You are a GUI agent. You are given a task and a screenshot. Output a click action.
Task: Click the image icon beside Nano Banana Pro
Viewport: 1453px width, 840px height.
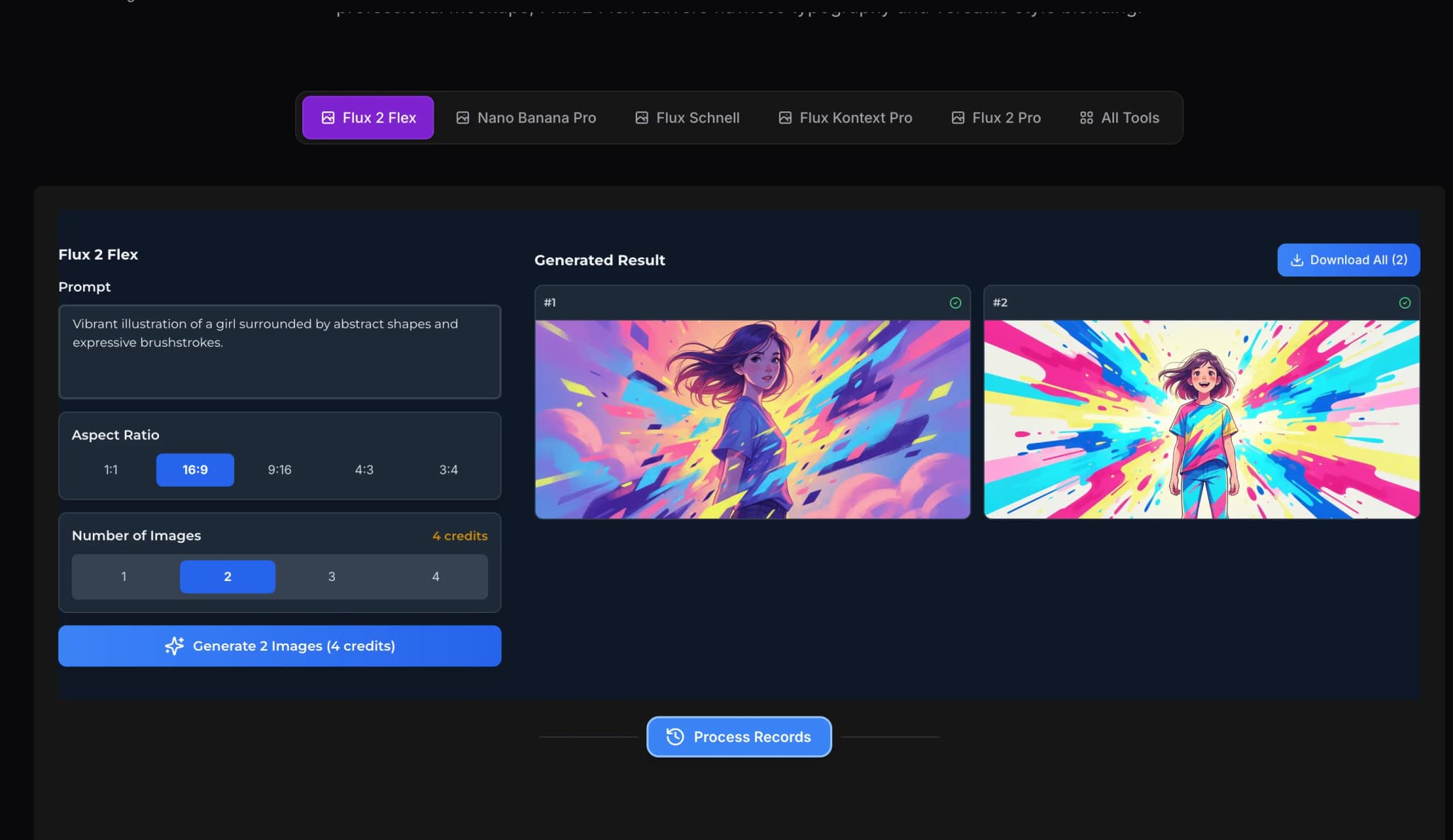463,118
